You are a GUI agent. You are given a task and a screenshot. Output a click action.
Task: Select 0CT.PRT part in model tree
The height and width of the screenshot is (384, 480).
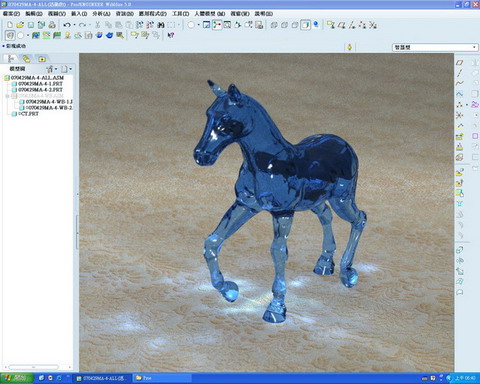[x=28, y=114]
